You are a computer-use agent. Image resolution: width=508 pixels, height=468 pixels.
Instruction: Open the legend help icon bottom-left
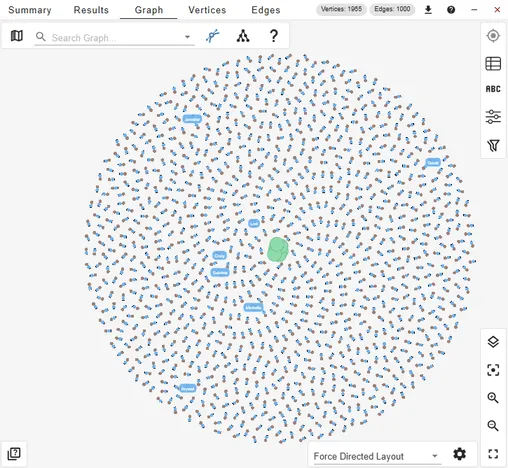(x=14, y=454)
